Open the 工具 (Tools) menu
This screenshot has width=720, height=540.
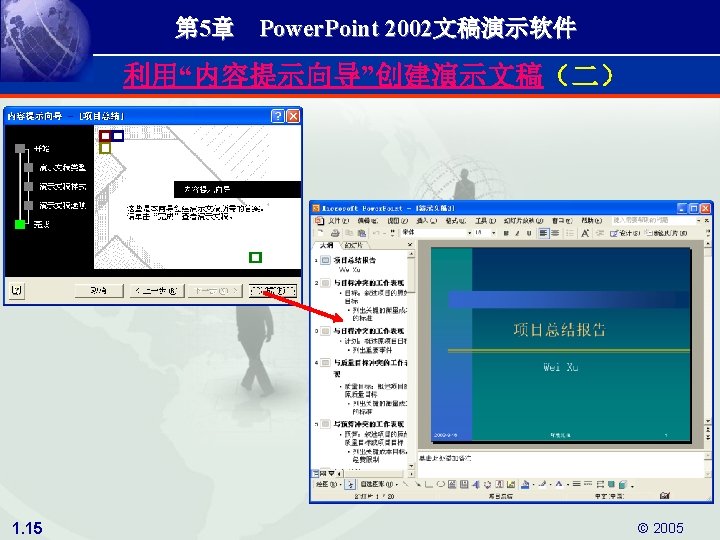click(485, 221)
